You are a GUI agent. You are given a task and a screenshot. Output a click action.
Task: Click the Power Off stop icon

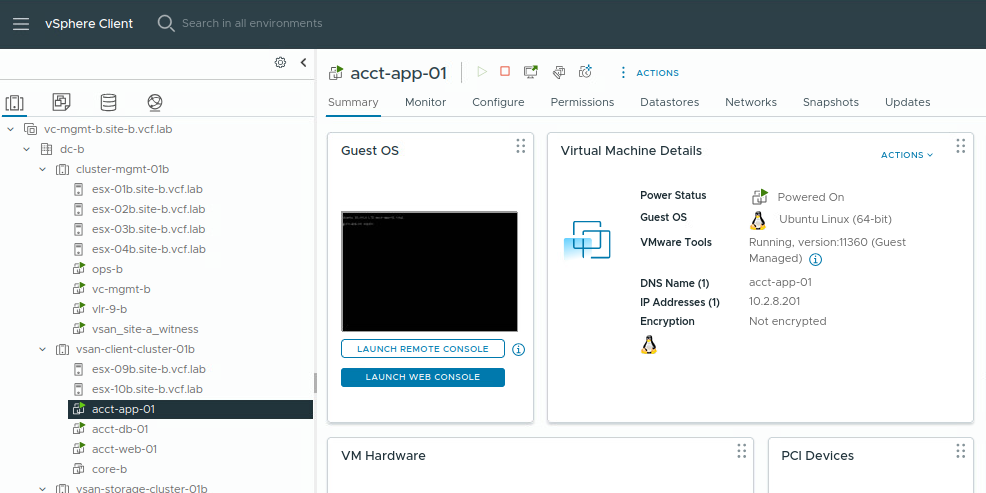[505, 72]
